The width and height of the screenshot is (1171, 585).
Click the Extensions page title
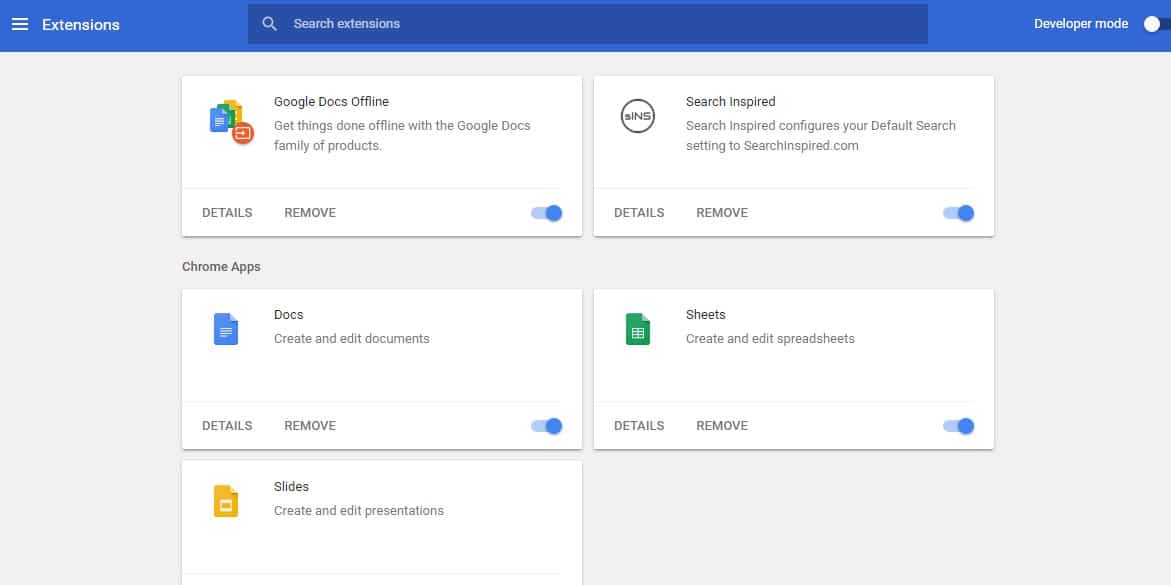(81, 24)
